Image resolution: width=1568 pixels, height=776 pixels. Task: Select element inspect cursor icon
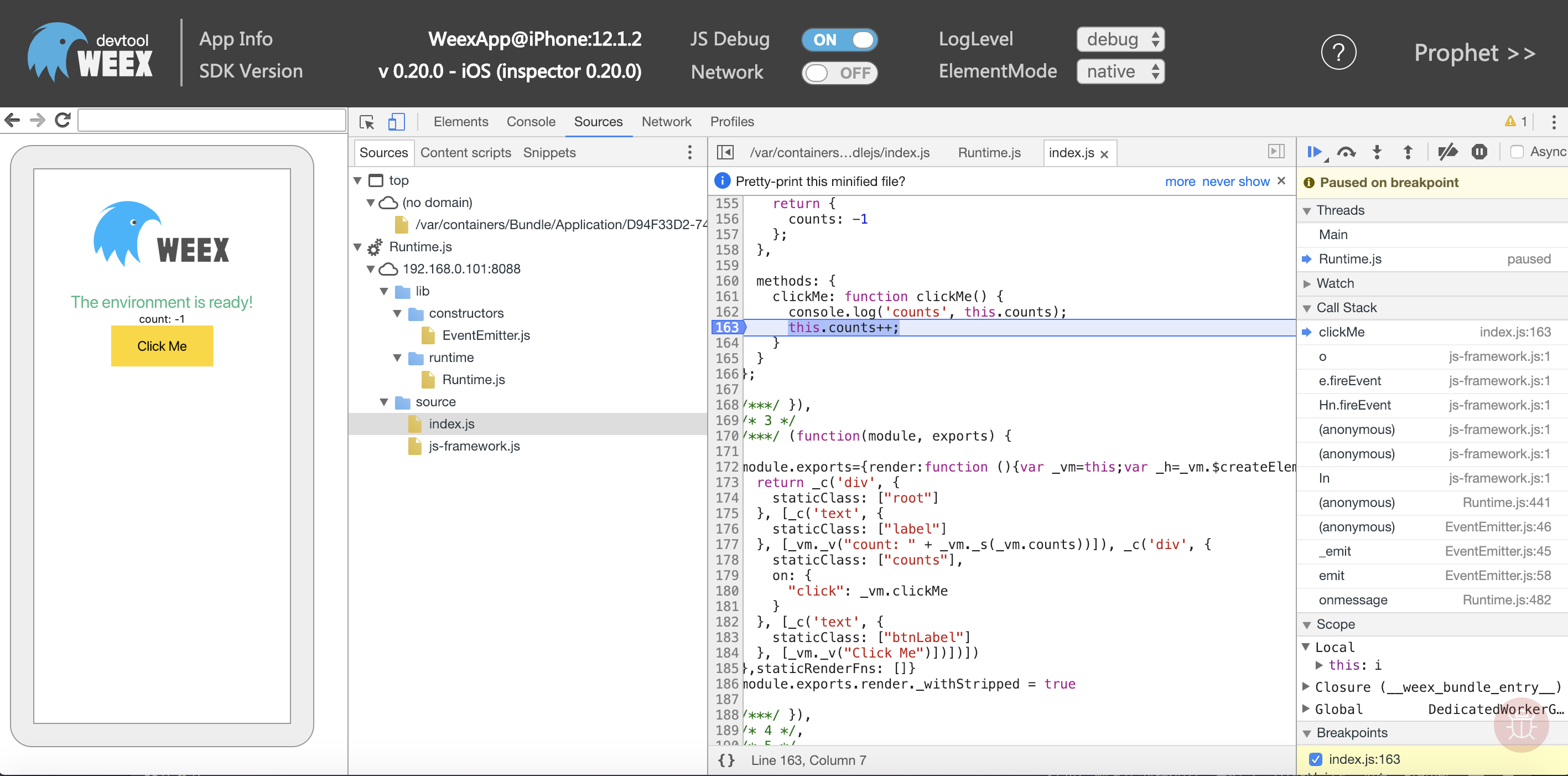(366, 122)
